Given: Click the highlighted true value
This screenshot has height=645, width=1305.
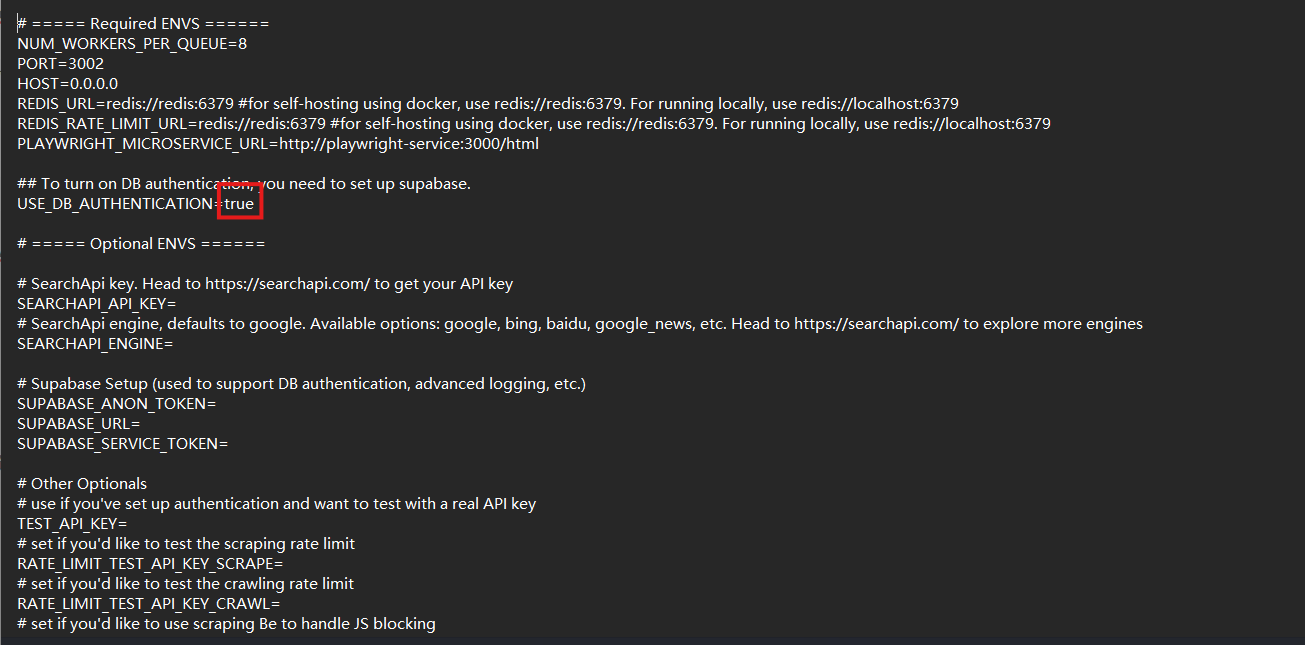Looking at the screenshot, I should tap(239, 204).
